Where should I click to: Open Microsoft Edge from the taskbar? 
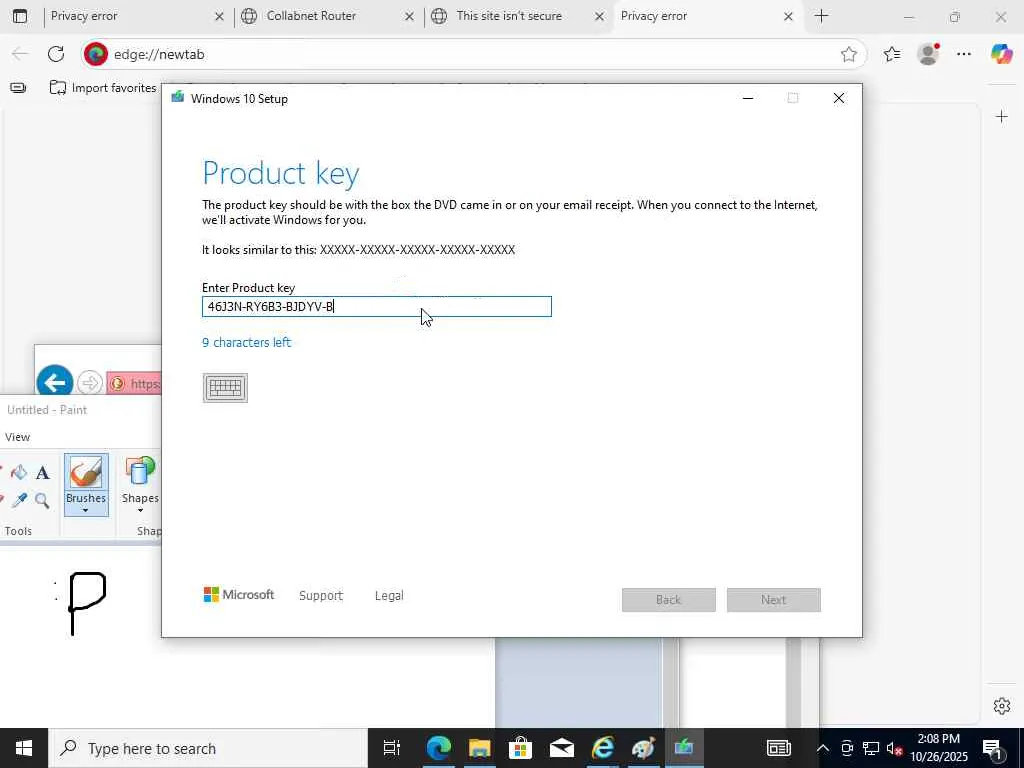[x=439, y=748]
